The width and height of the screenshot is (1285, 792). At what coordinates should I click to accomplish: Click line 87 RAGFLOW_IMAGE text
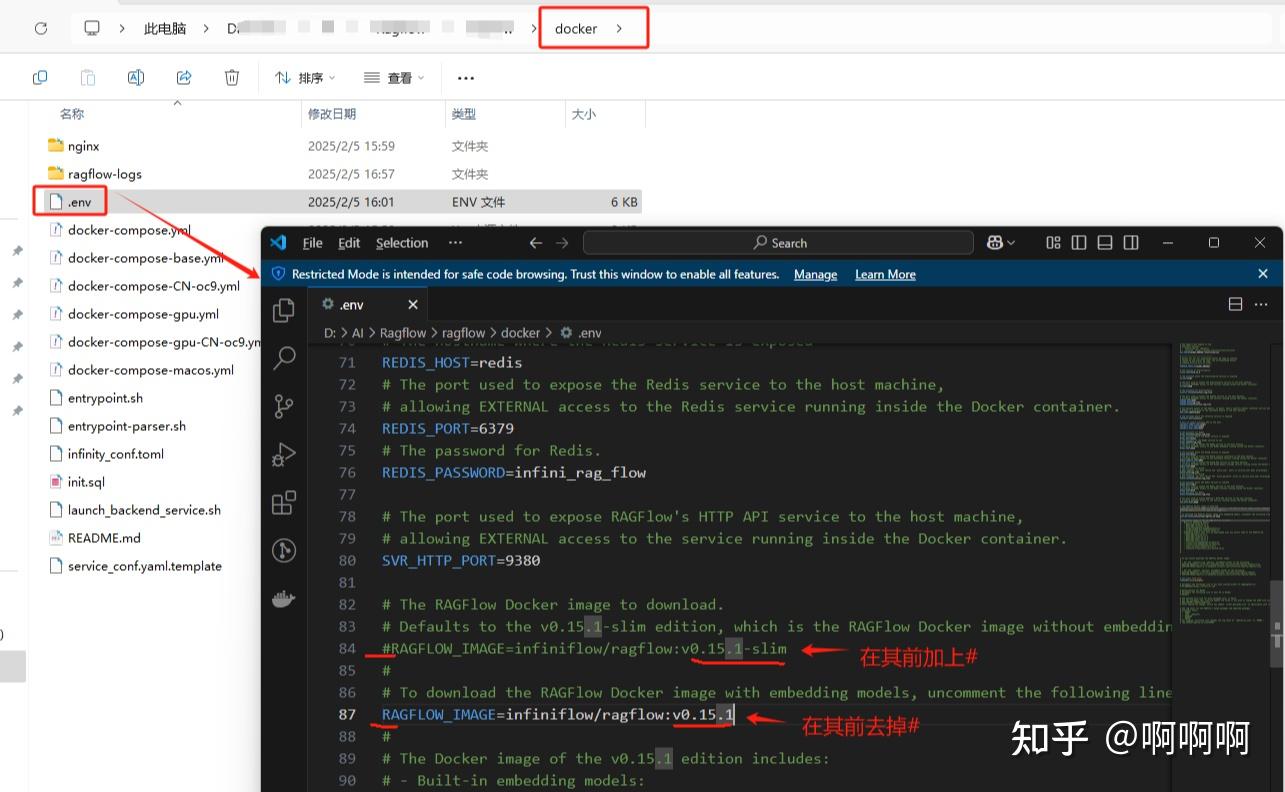coord(558,714)
